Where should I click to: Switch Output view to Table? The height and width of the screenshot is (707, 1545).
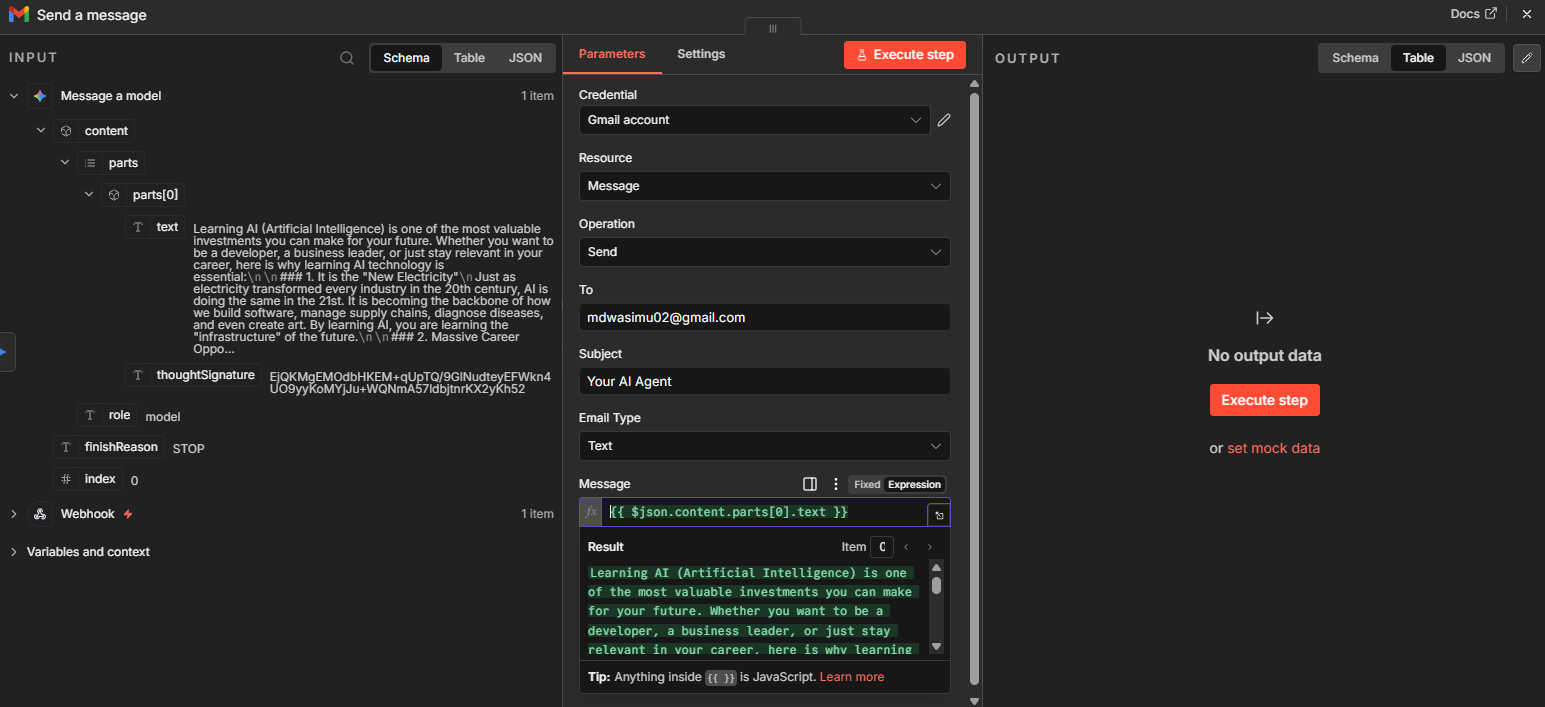click(x=1418, y=58)
